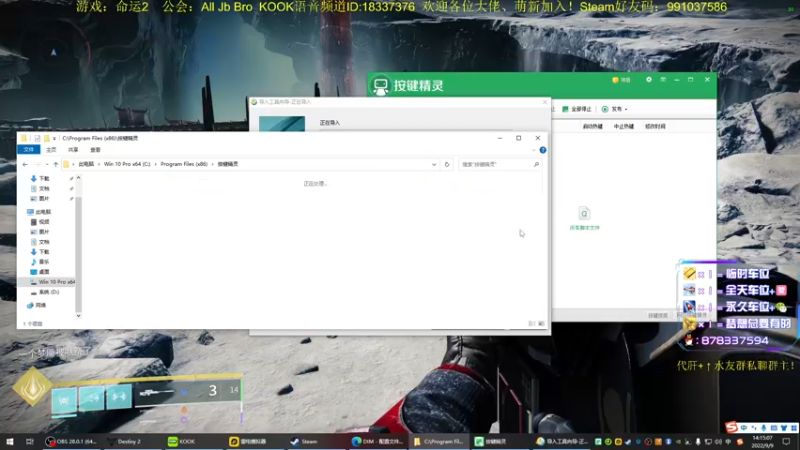This screenshot has width=800, height=450.
Task: Close the import wizard dialog
Action: 544,102
